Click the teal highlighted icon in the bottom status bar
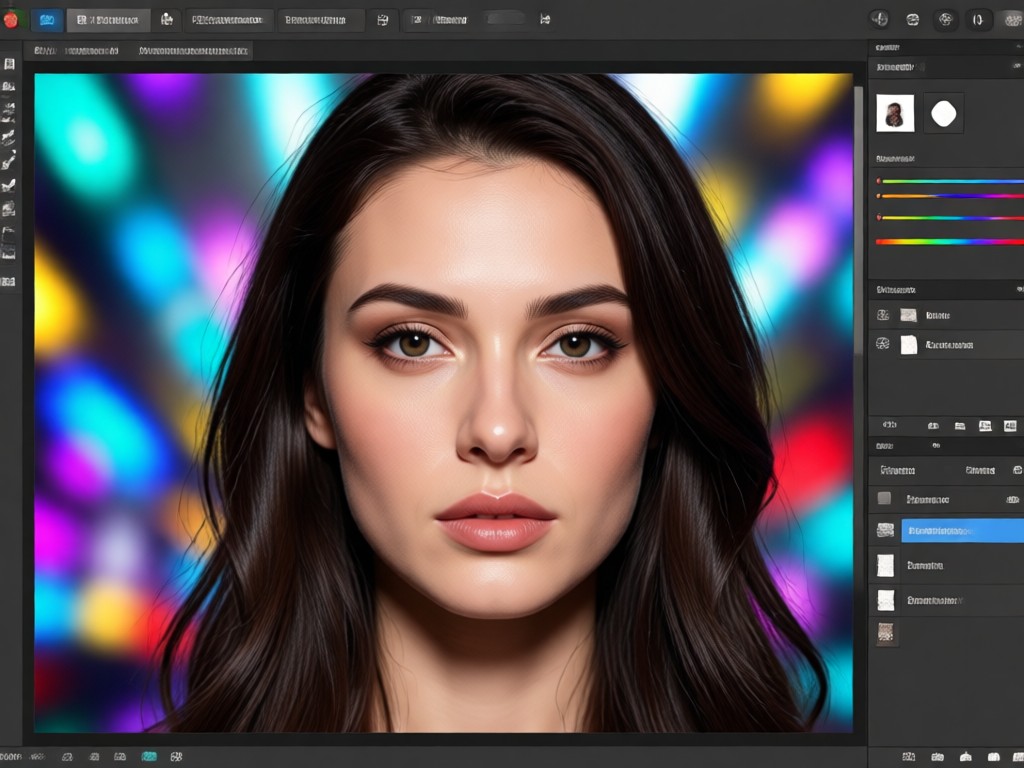The image size is (1024, 768). (149, 756)
